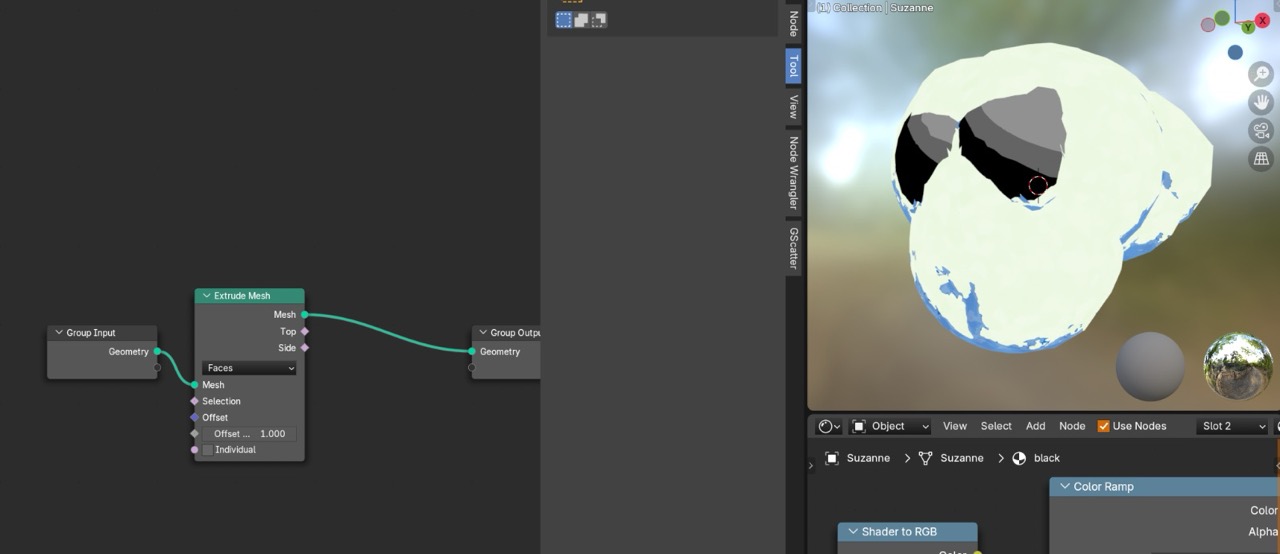Click the material preview sphere in viewport

tap(1150, 366)
